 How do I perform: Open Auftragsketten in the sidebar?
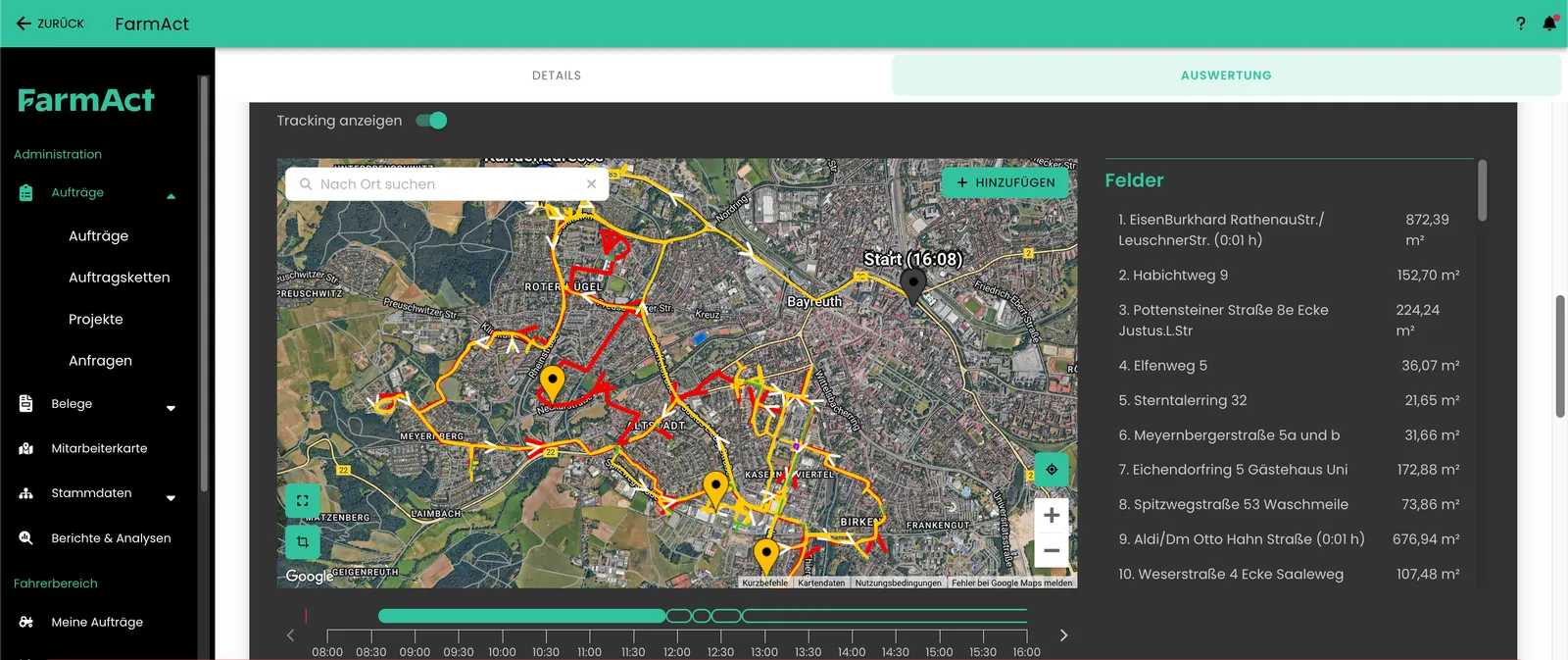tap(120, 278)
